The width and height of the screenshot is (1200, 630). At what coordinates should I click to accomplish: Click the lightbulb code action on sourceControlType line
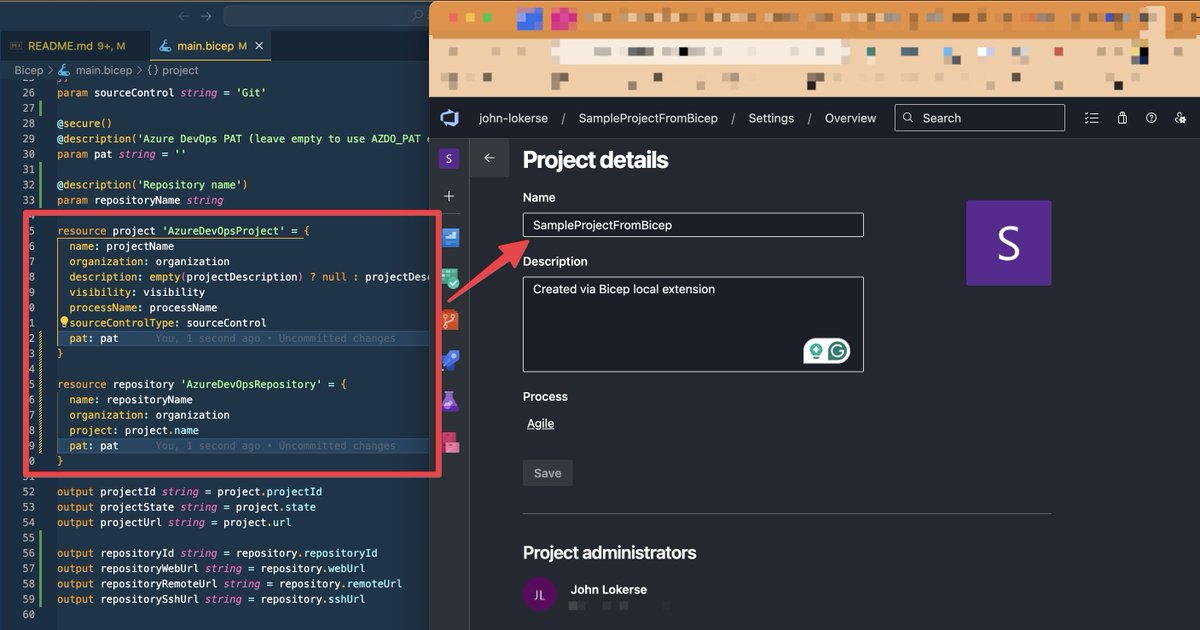click(64, 323)
